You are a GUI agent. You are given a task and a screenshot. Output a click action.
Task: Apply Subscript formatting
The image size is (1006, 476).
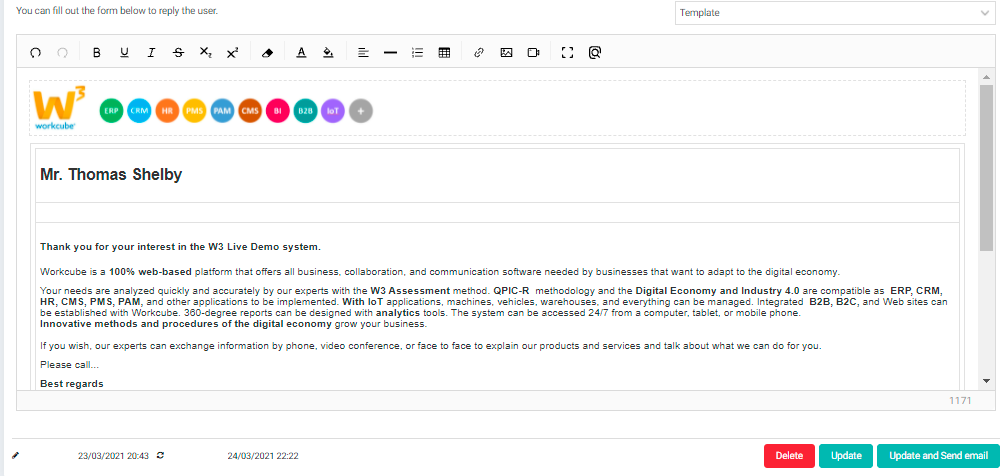click(x=205, y=53)
